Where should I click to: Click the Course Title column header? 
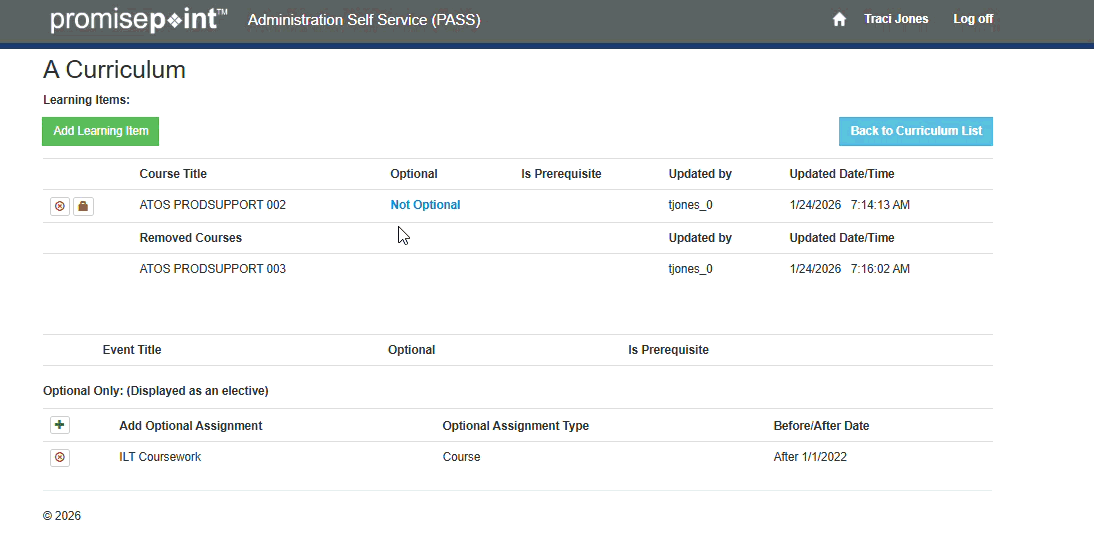(173, 174)
